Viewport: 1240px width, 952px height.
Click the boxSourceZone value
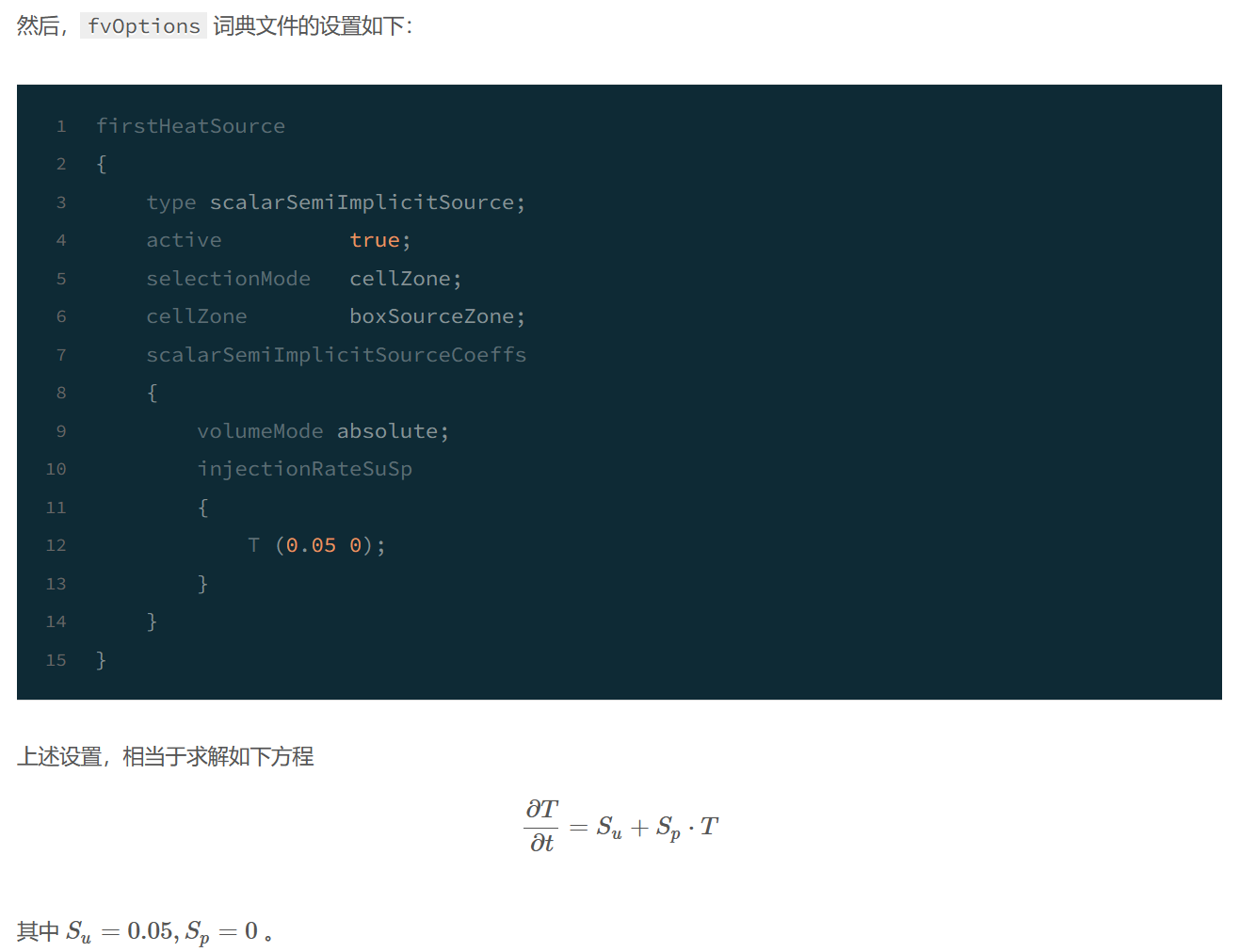[432, 316]
